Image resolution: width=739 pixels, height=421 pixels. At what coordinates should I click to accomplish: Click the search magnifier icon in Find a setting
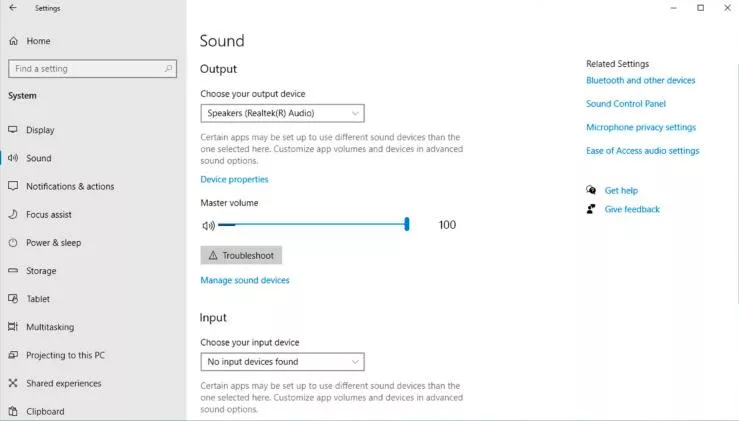tap(168, 69)
